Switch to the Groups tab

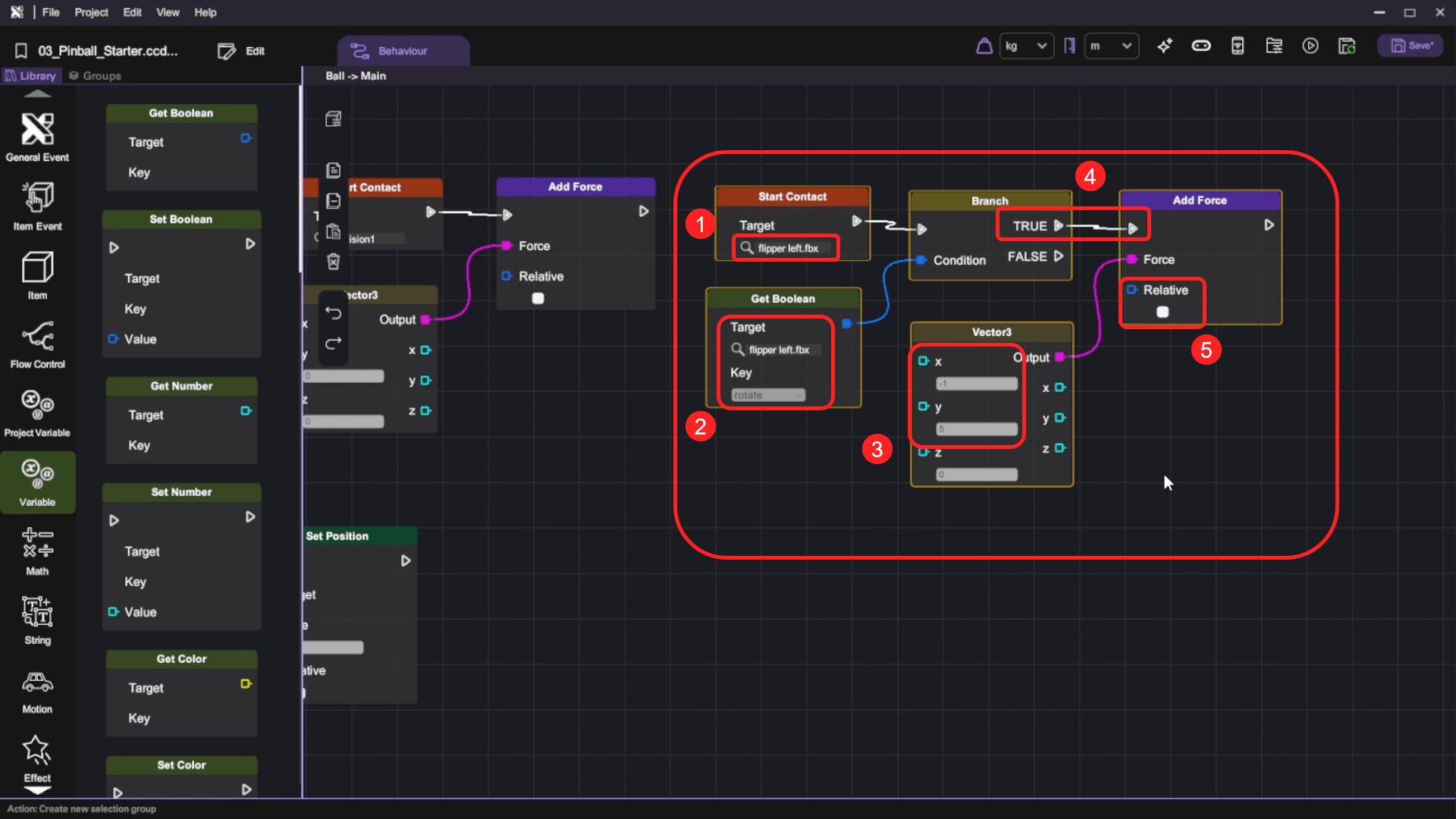pos(96,76)
